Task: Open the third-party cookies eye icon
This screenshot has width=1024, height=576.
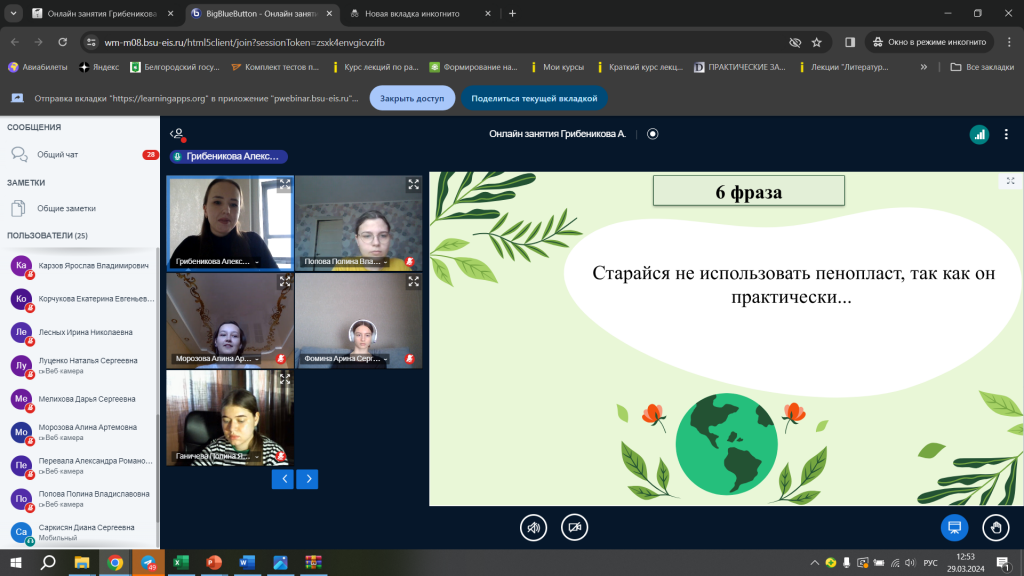Action: (795, 42)
